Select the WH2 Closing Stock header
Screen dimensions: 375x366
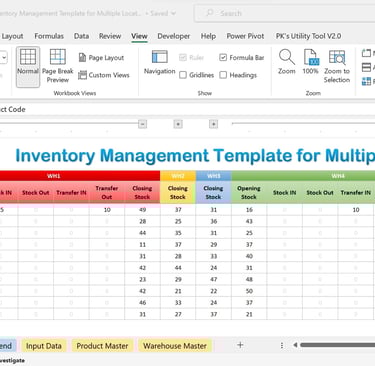coord(178,192)
